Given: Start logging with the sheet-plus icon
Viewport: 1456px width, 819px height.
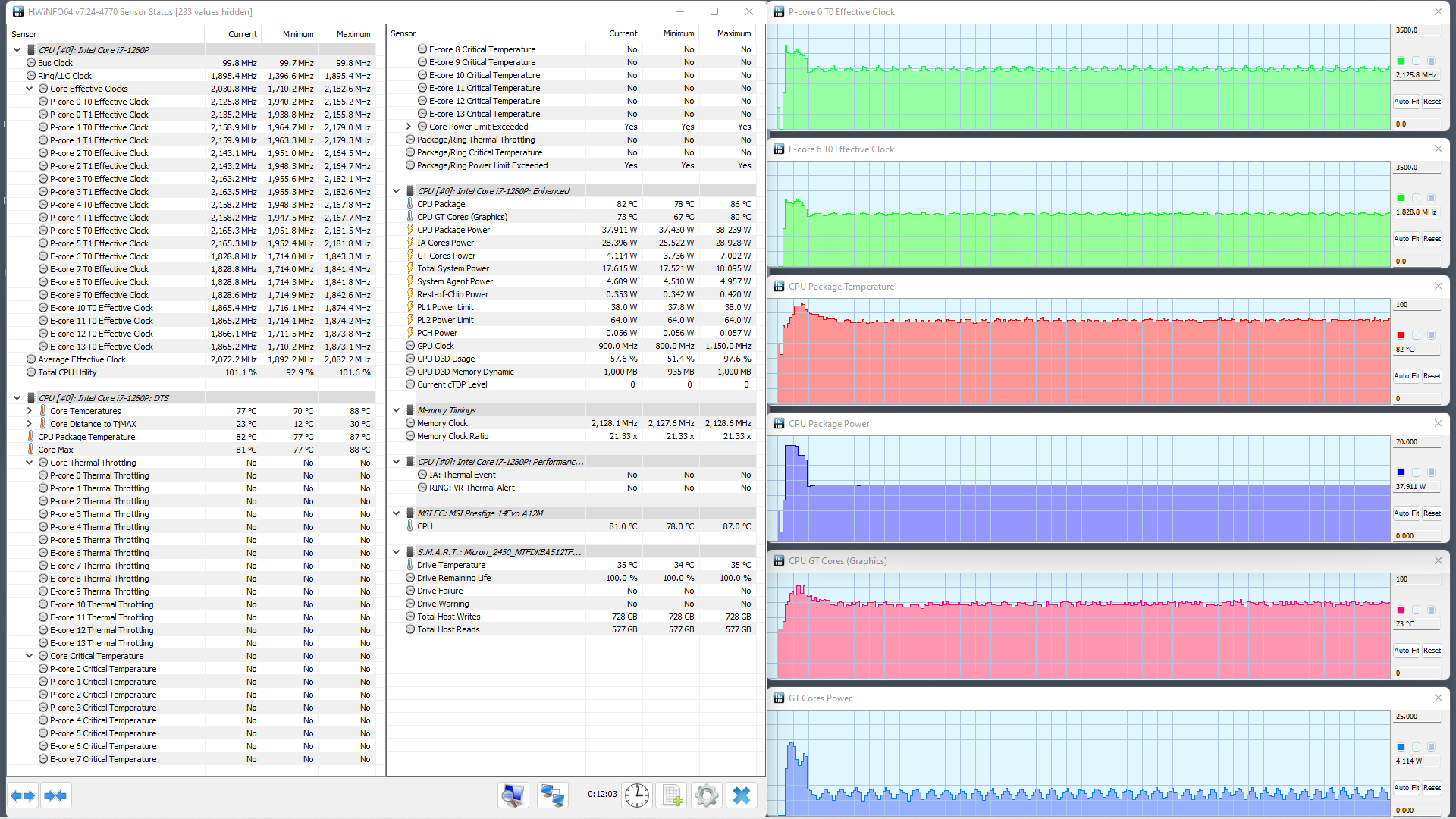Looking at the screenshot, I should [x=672, y=795].
